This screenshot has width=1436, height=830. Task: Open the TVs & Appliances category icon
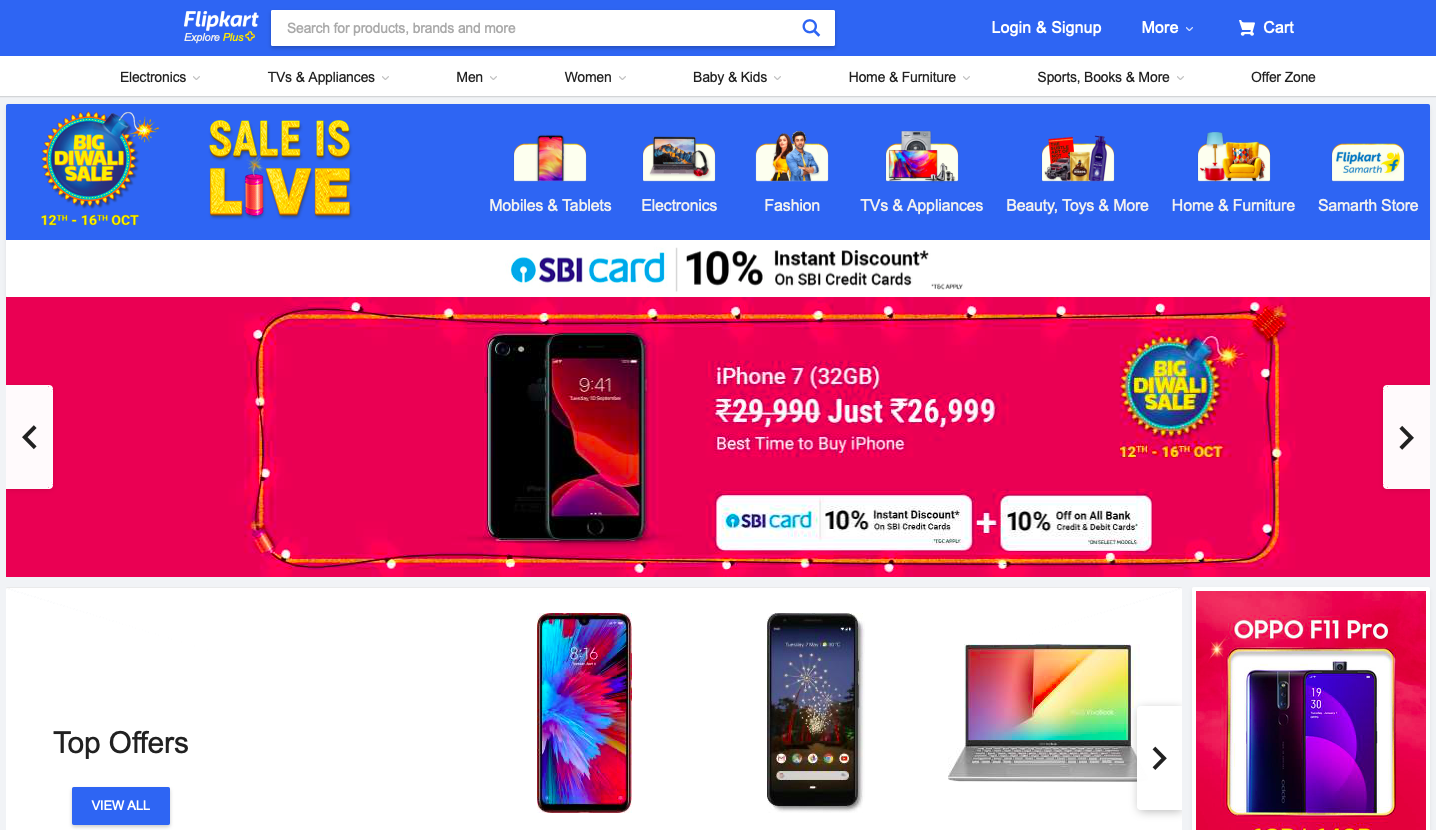pyautogui.click(x=922, y=158)
